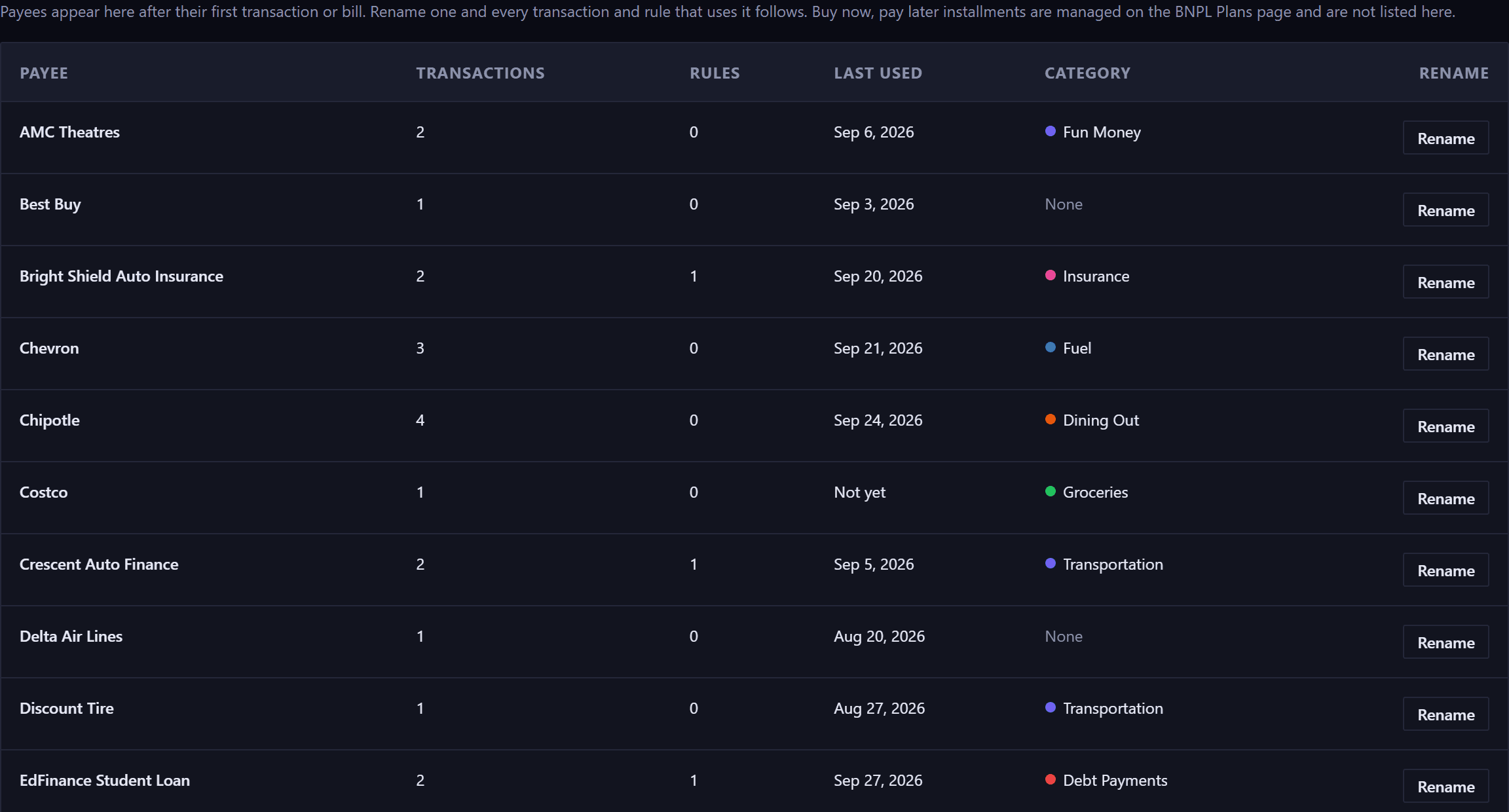Click the Costco payee name

pos(43,492)
